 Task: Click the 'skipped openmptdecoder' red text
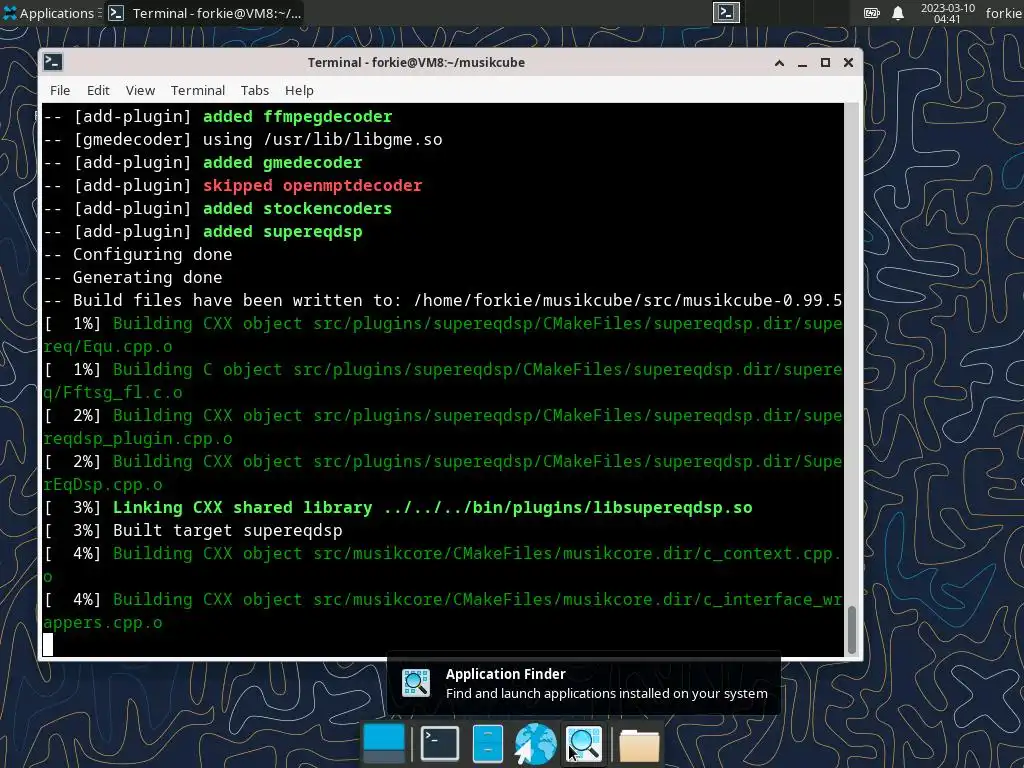coord(313,185)
